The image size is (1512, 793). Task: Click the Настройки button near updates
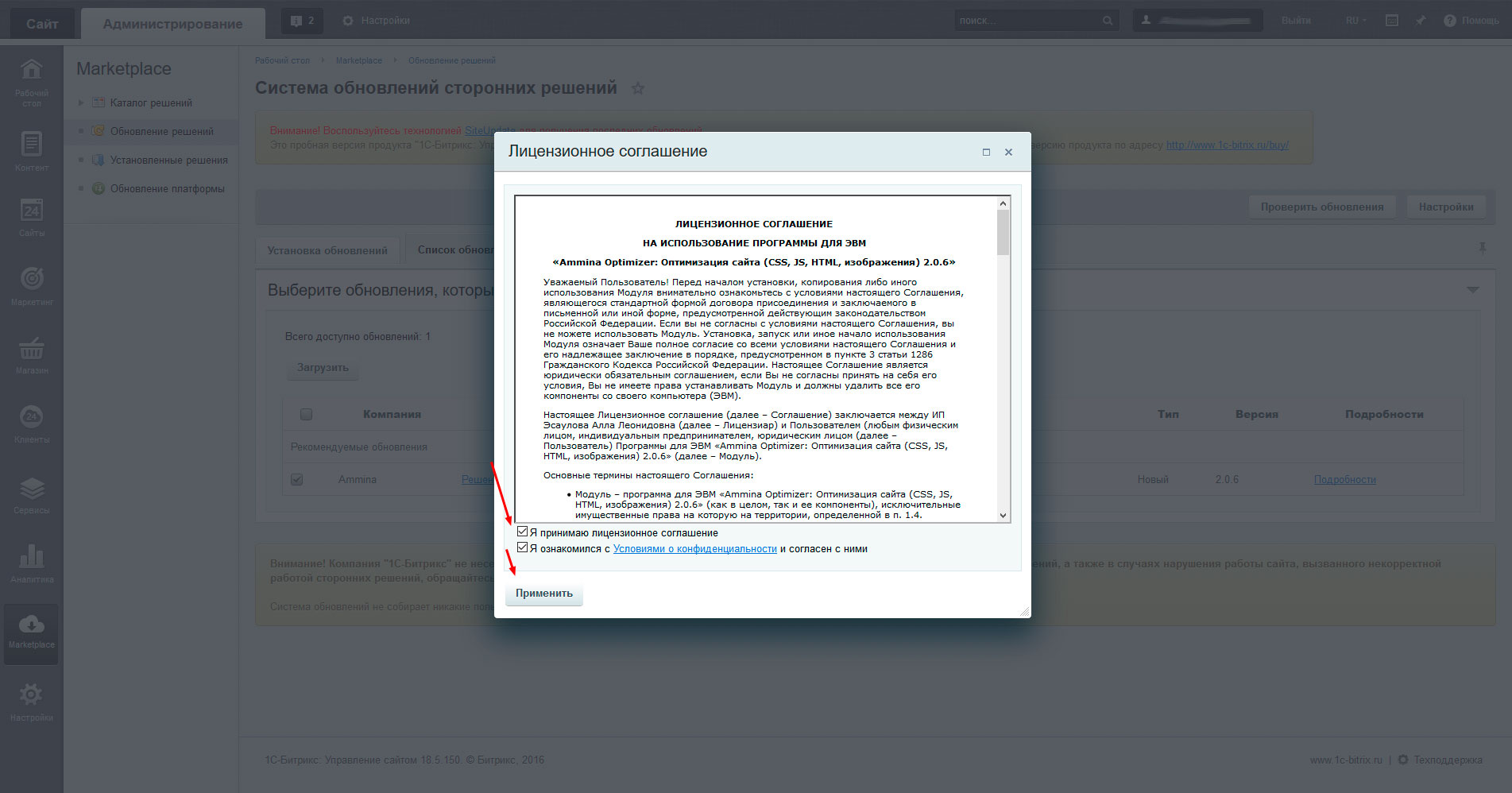pyautogui.click(x=1446, y=207)
